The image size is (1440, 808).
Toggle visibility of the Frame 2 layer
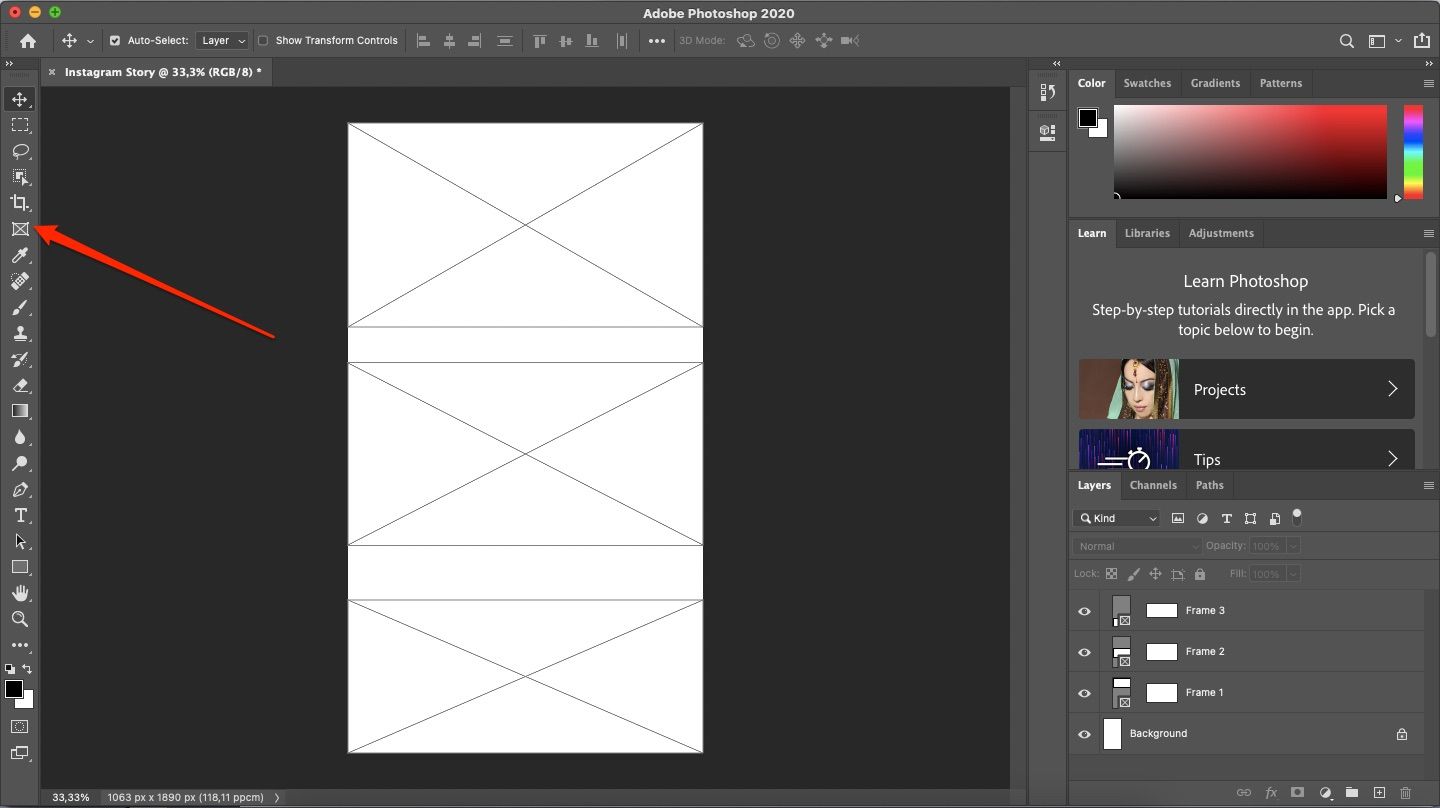1084,652
